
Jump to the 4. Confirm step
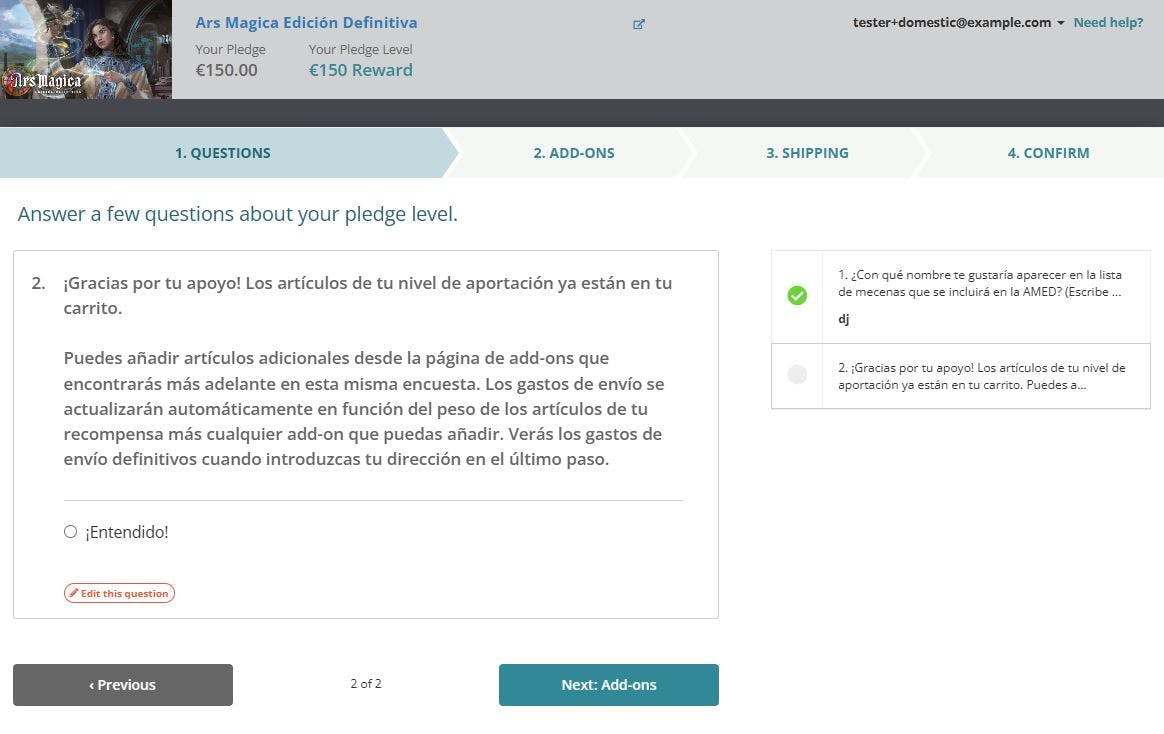[x=1048, y=153]
